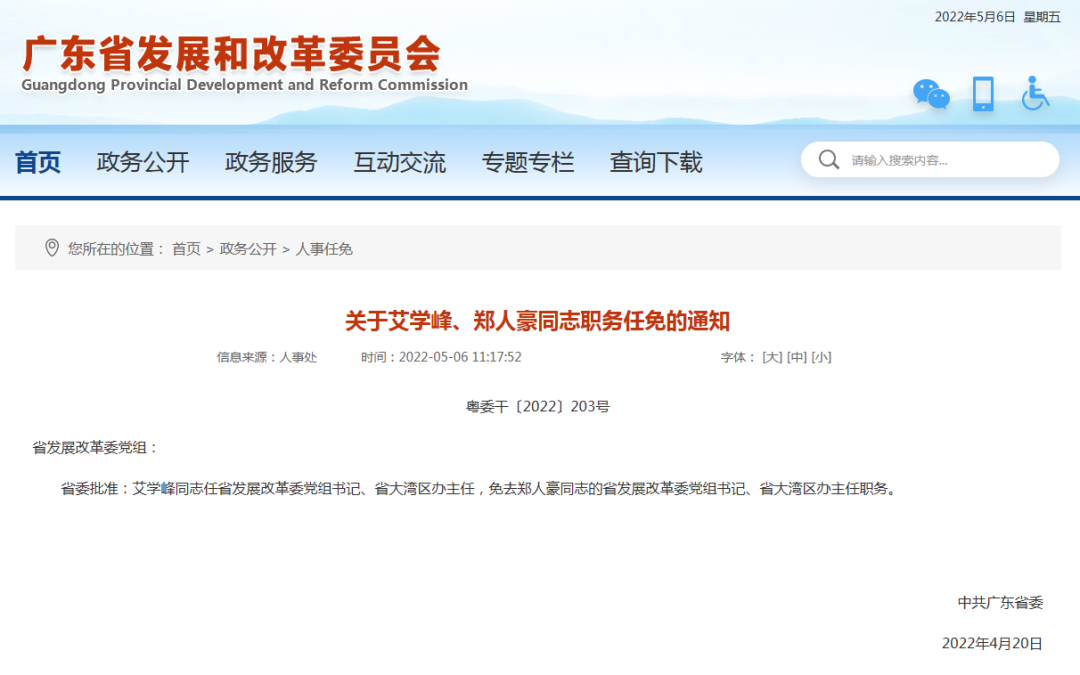Open the 互动交流 menu
The width and height of the screenshot is (1080, 675).
[399, 161]
